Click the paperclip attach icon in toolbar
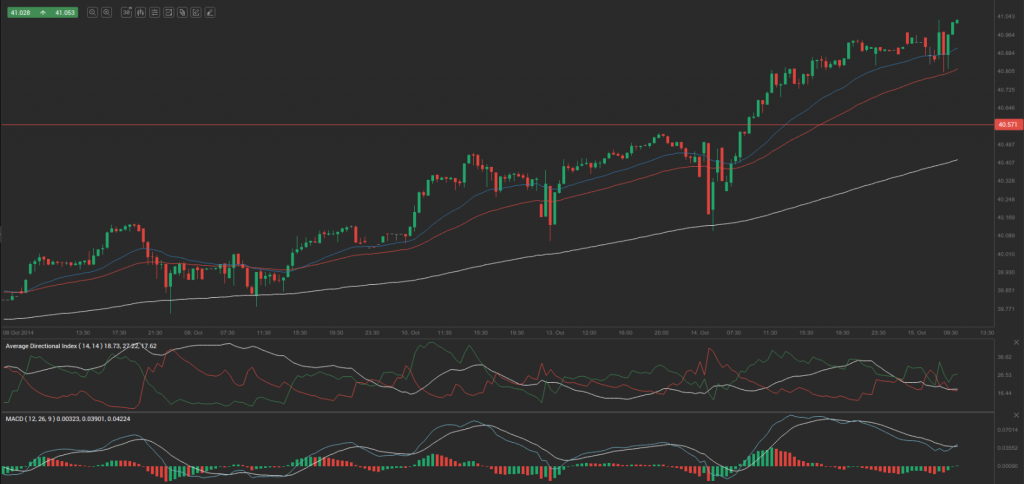The width and height of the screenshot is (1024, 484). click(x=181, y=12)
